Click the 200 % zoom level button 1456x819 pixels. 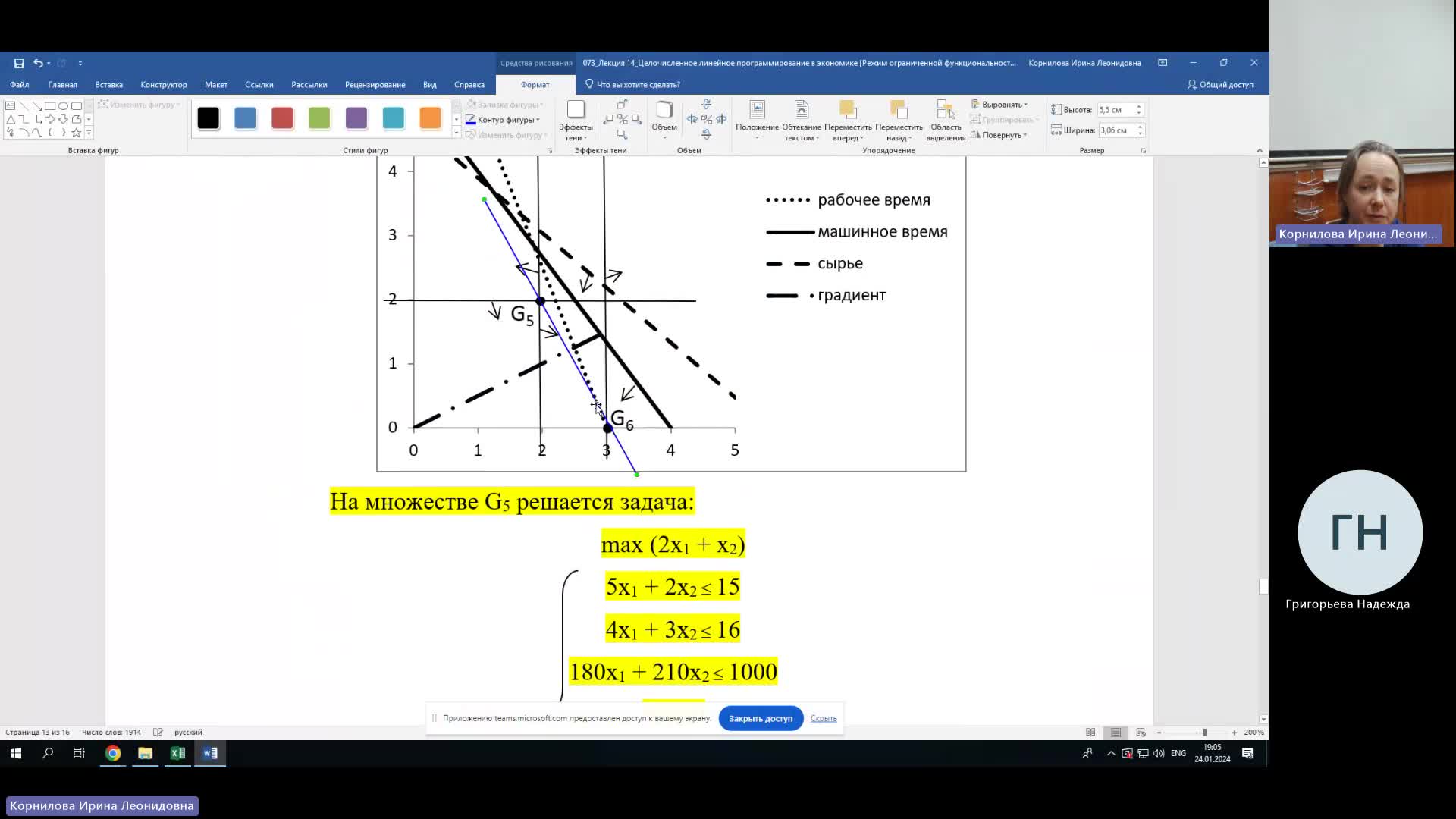point(1254,733)
